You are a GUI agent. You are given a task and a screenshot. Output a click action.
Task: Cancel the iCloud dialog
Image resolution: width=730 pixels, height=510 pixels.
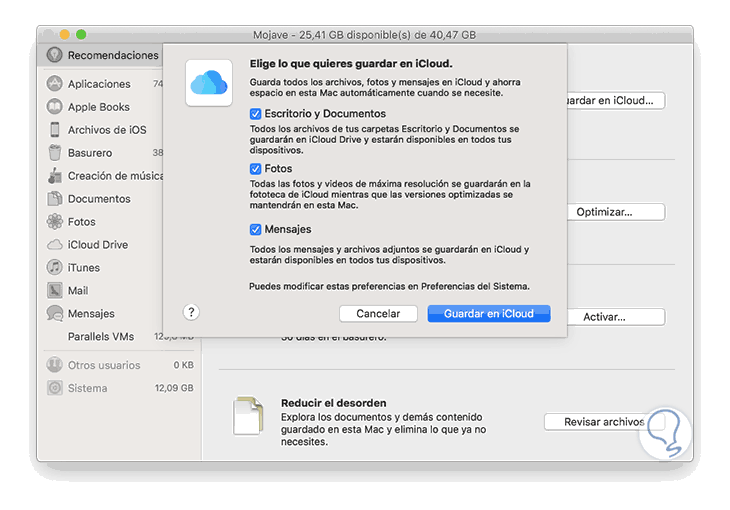tap(378, 313)
